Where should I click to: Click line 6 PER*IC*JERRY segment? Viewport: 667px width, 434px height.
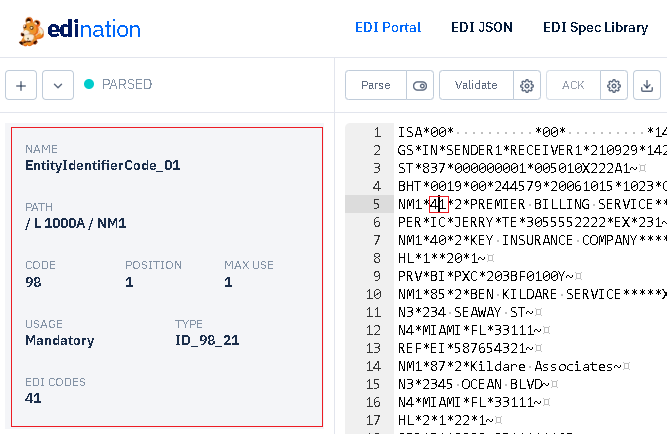532,222
